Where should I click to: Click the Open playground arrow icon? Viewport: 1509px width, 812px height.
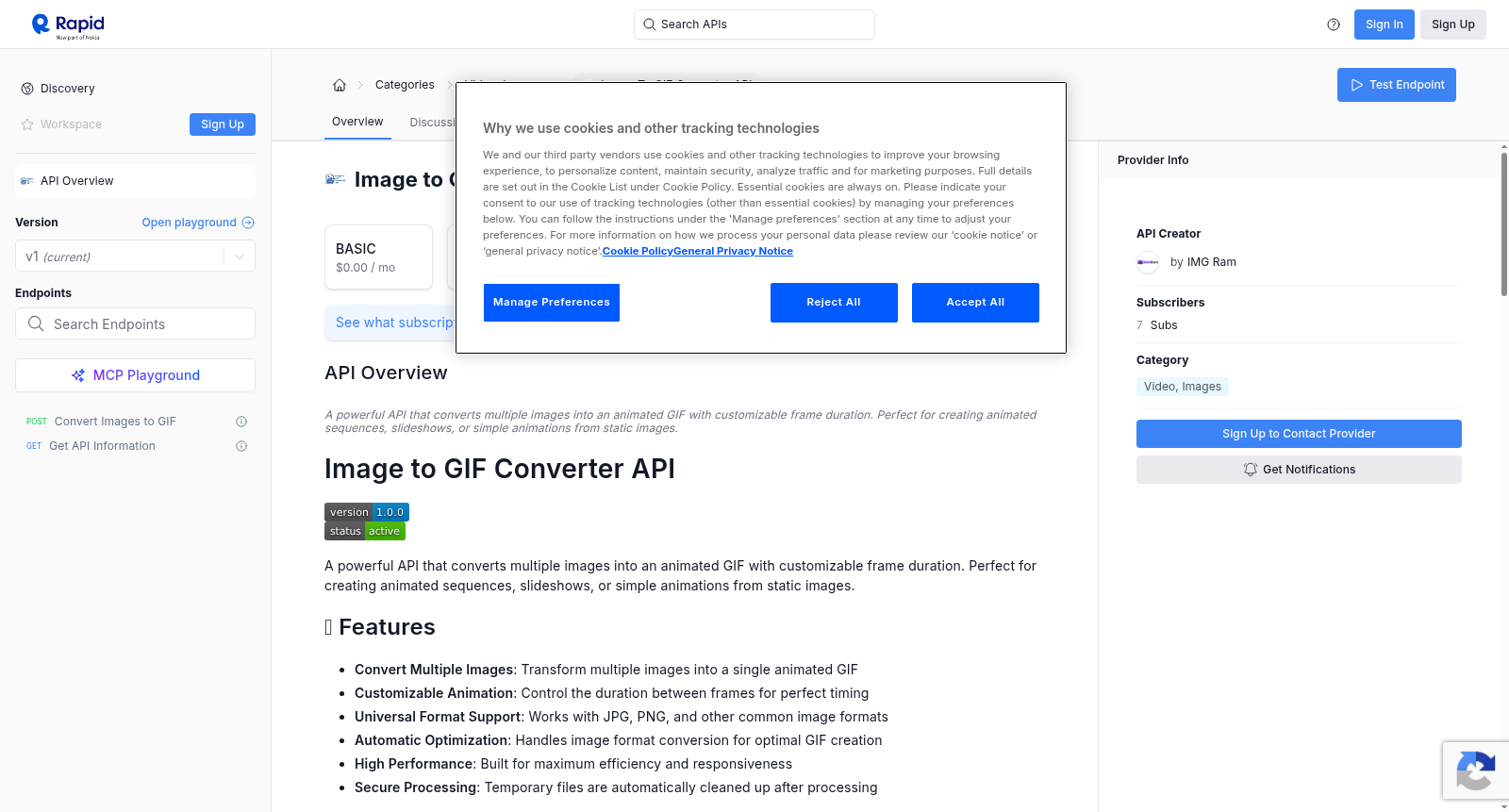[248, 223]
